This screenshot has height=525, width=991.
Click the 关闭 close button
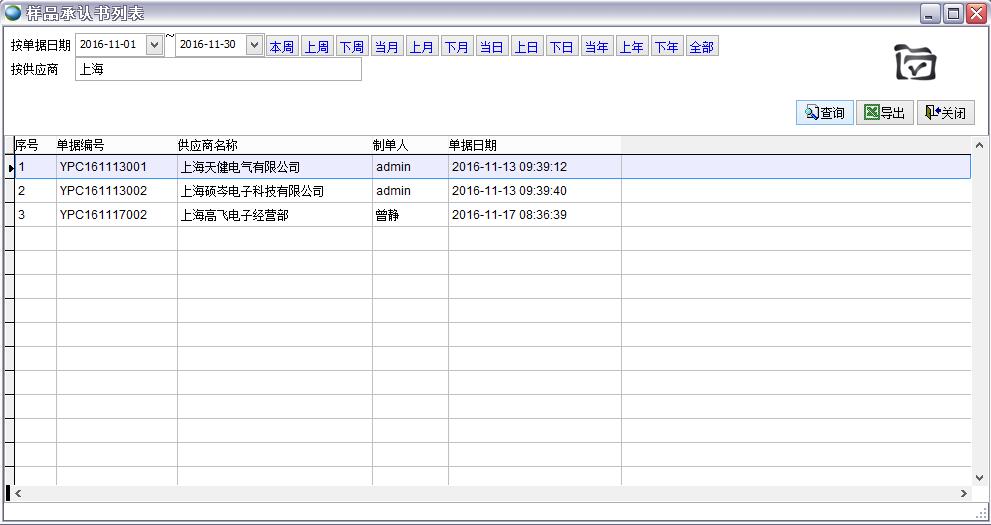[x=945, y=113]
